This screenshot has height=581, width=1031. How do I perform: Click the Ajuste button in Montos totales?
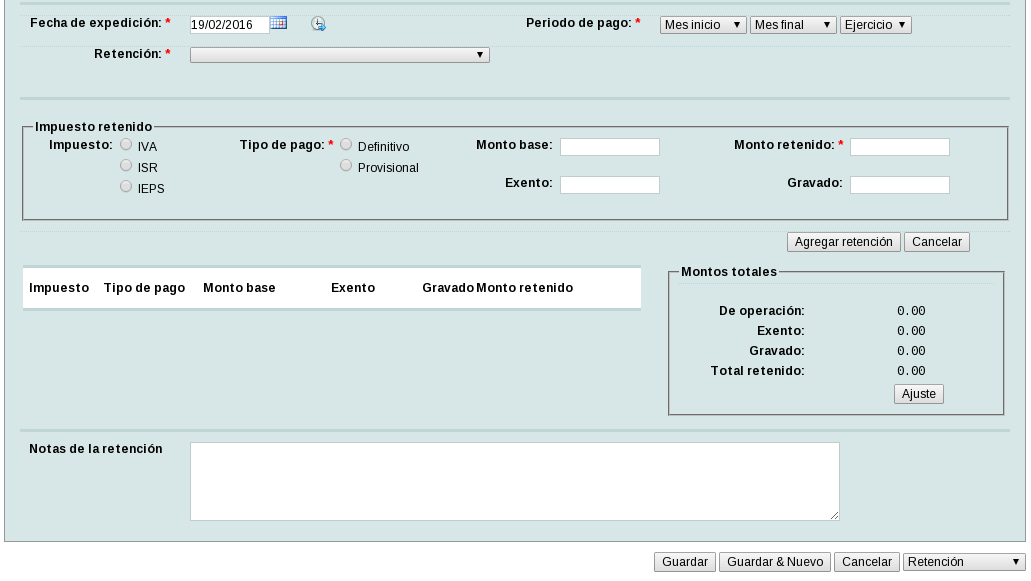click(918, 394)
